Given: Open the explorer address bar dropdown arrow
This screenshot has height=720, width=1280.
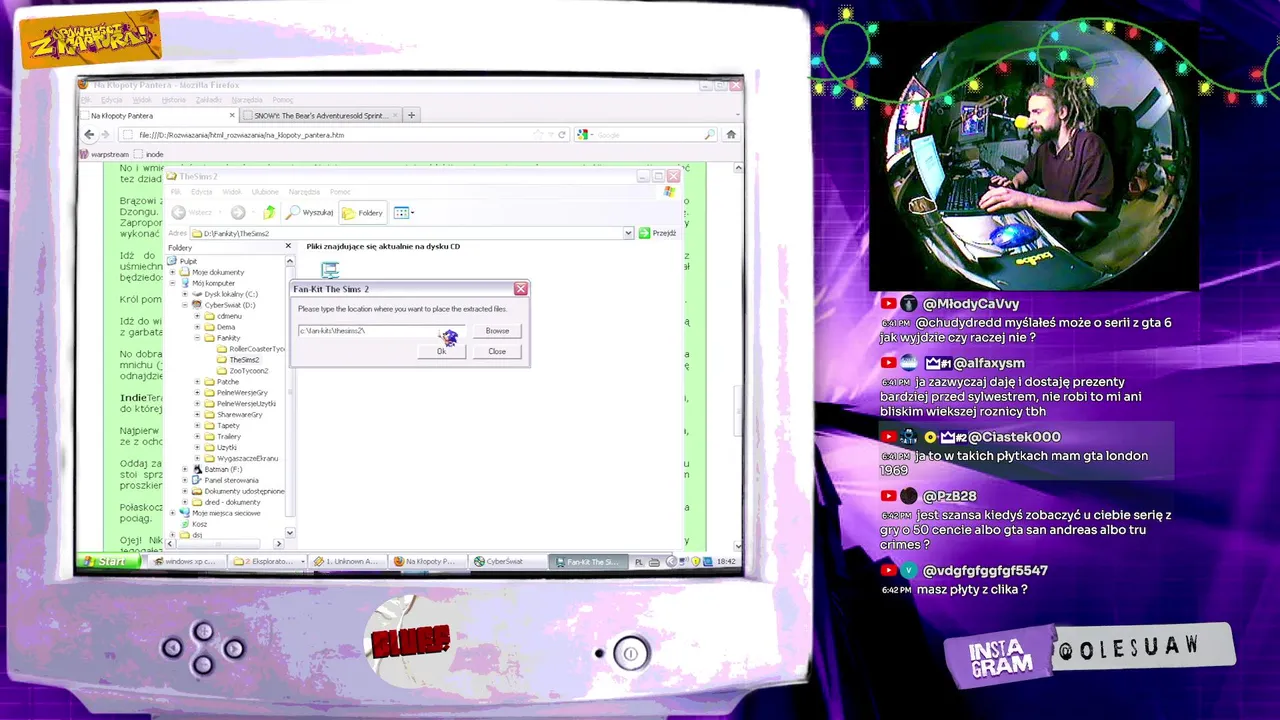Looking at the screenshot, I should pyautogui.click(x=628, y=233).
